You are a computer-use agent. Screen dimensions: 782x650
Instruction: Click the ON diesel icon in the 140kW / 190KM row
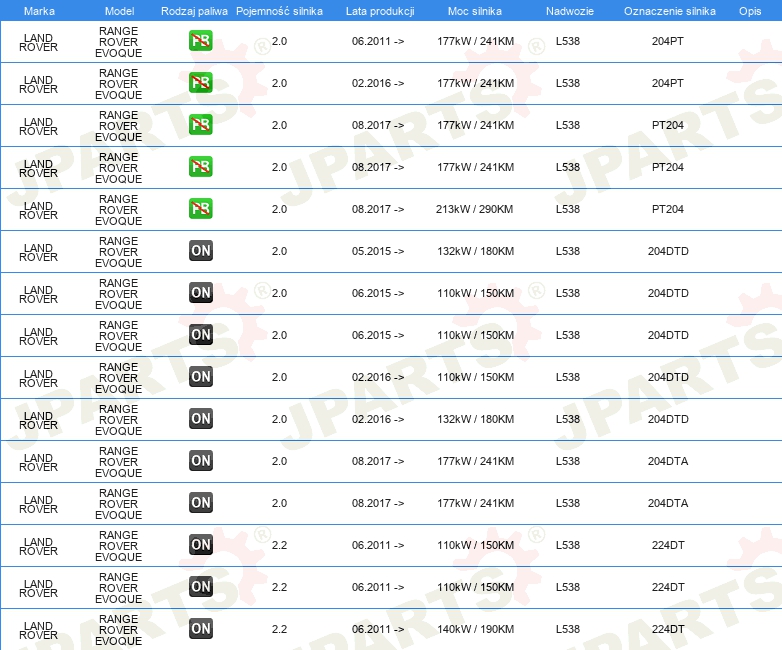201,629
